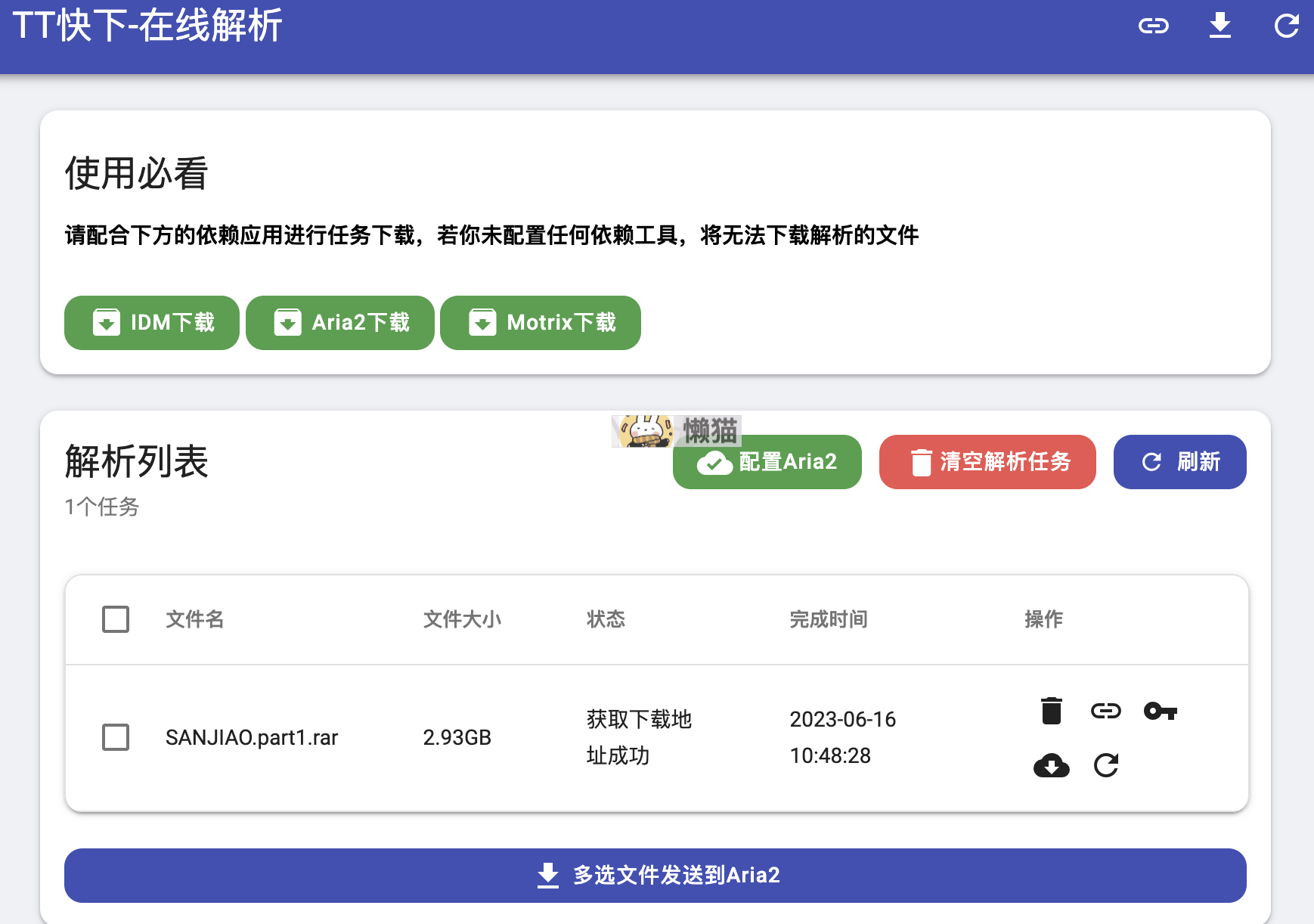Open the IDM下载 button
The image size is (1314, 924).
pos(152,323)
